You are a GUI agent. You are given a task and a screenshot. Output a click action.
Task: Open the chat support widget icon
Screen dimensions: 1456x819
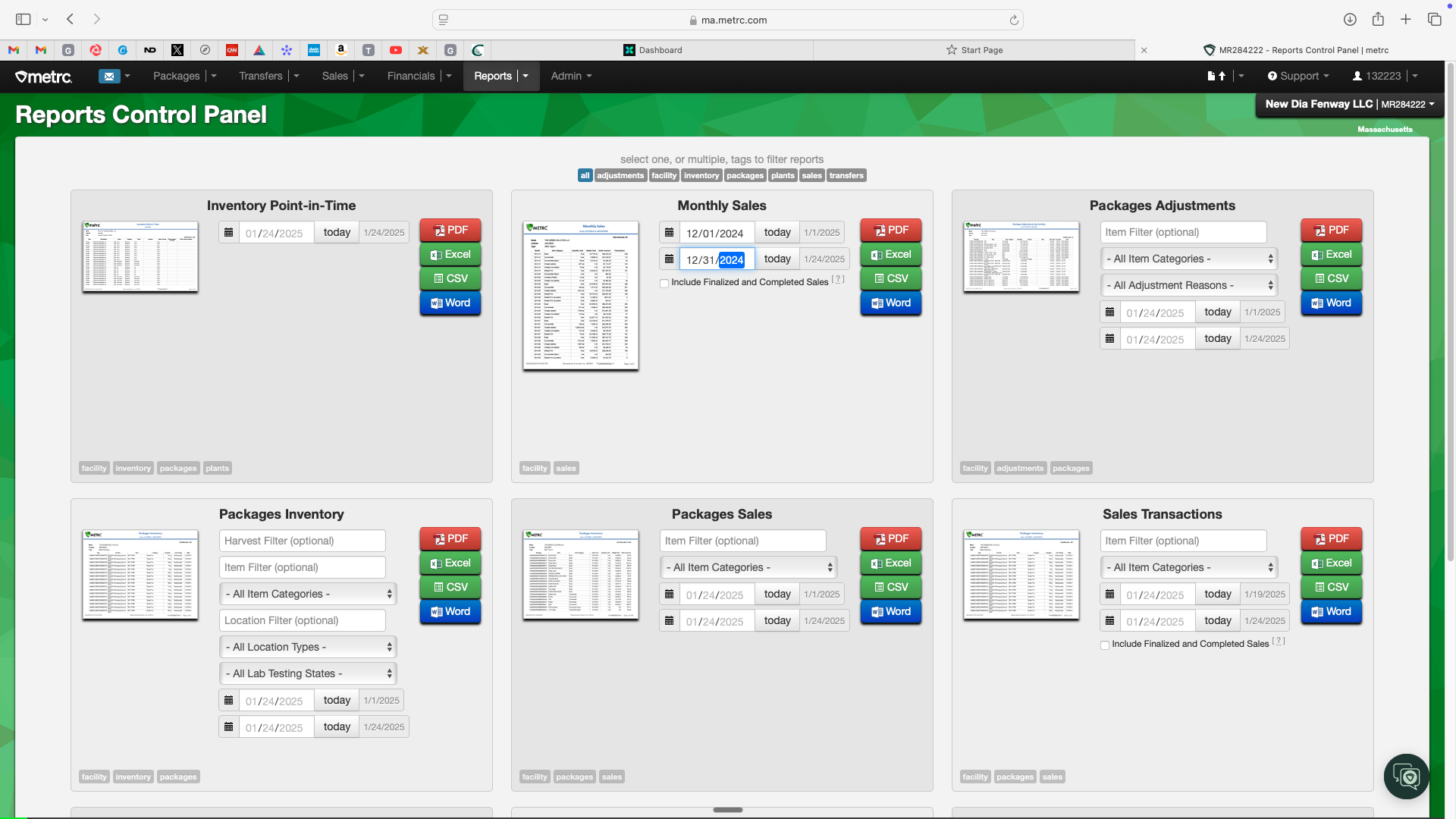pos(1407,776)
